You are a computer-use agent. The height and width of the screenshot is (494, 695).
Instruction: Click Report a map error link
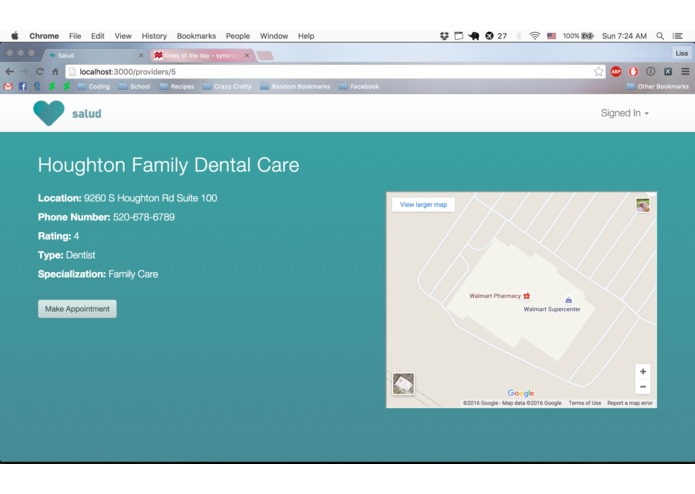630,403
